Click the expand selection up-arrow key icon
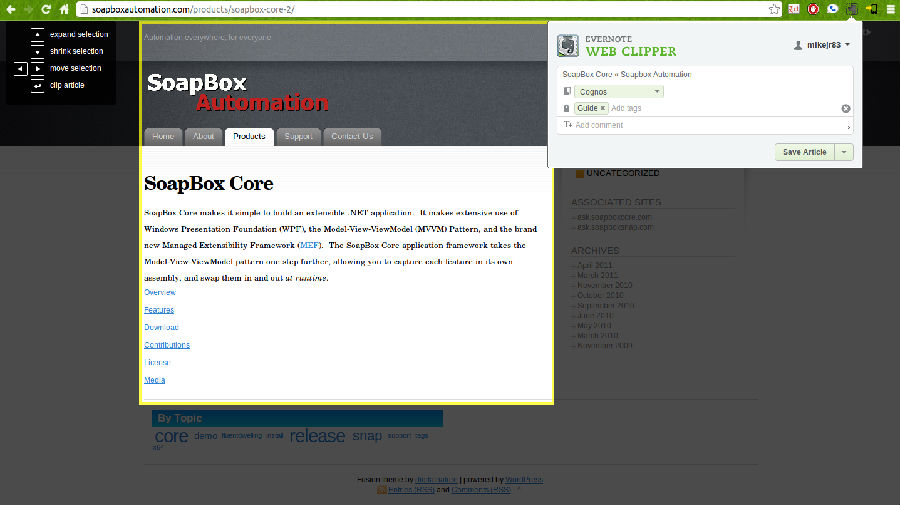The width and height of the screenshot is (900, 505). [37, 34]
